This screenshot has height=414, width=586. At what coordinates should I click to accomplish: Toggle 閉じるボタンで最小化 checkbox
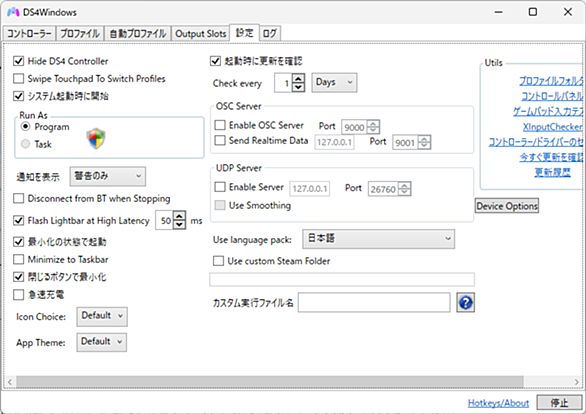click(18, 277)
